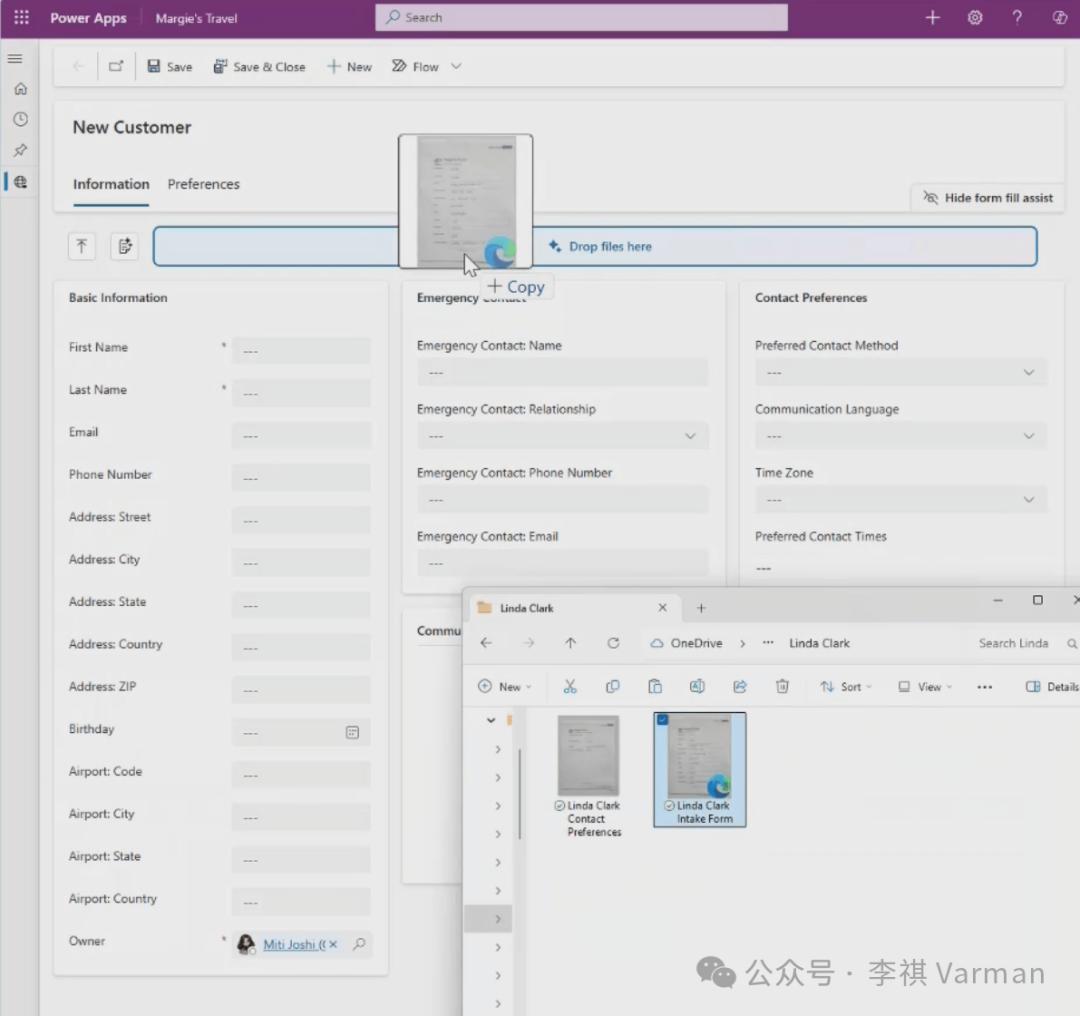
Task: Open the Miti Joshi owner link
Action: [x=295, y=944]
